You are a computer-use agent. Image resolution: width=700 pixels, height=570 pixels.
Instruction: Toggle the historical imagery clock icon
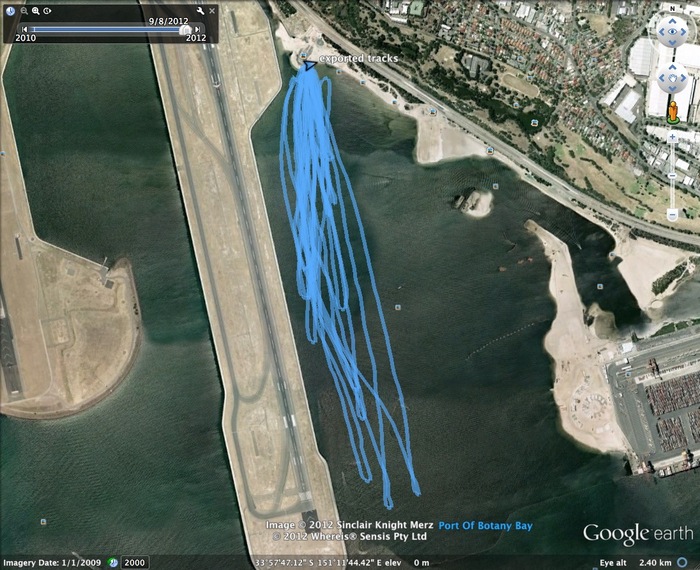11,11
